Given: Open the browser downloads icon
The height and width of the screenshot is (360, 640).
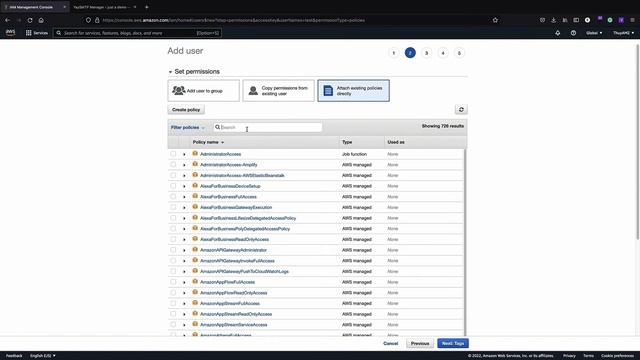Looking at the screenshot, I should pyautogui.click(x=553, y=20).
